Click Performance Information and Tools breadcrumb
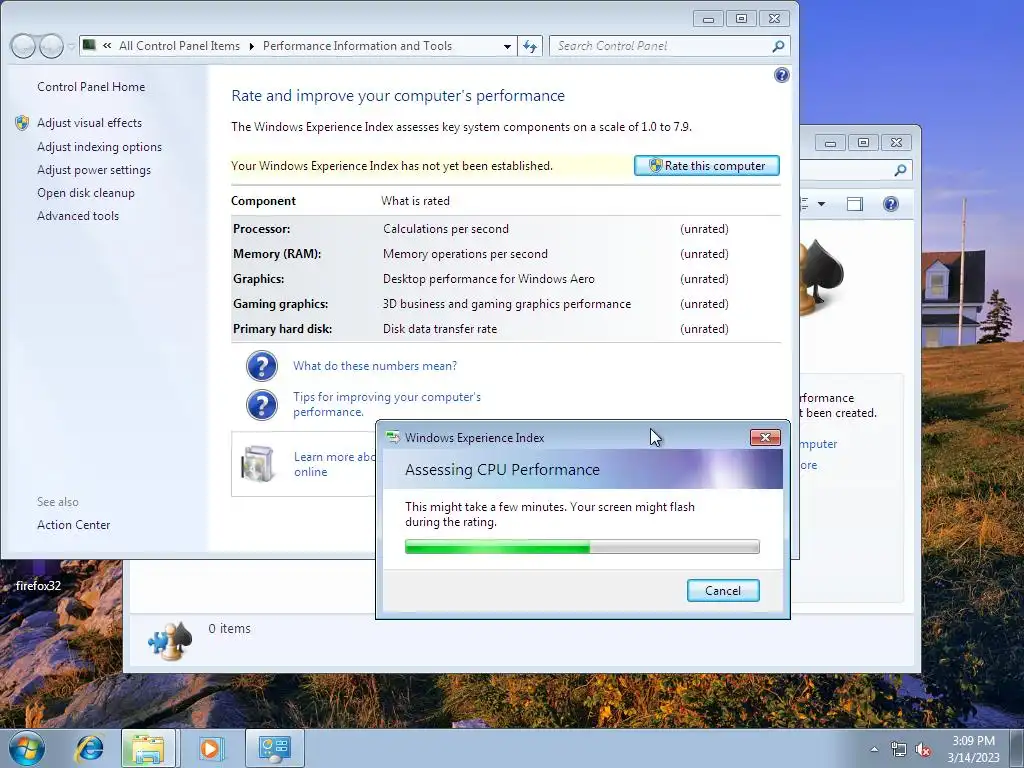The image size is (1024, 768). tap(357, 46)
